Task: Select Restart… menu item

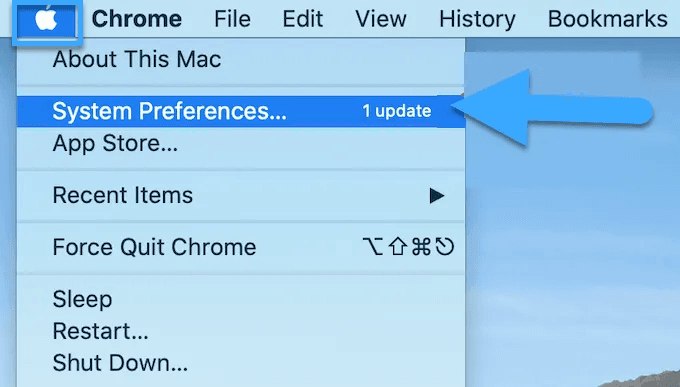Action: click(x=241, y=331)
